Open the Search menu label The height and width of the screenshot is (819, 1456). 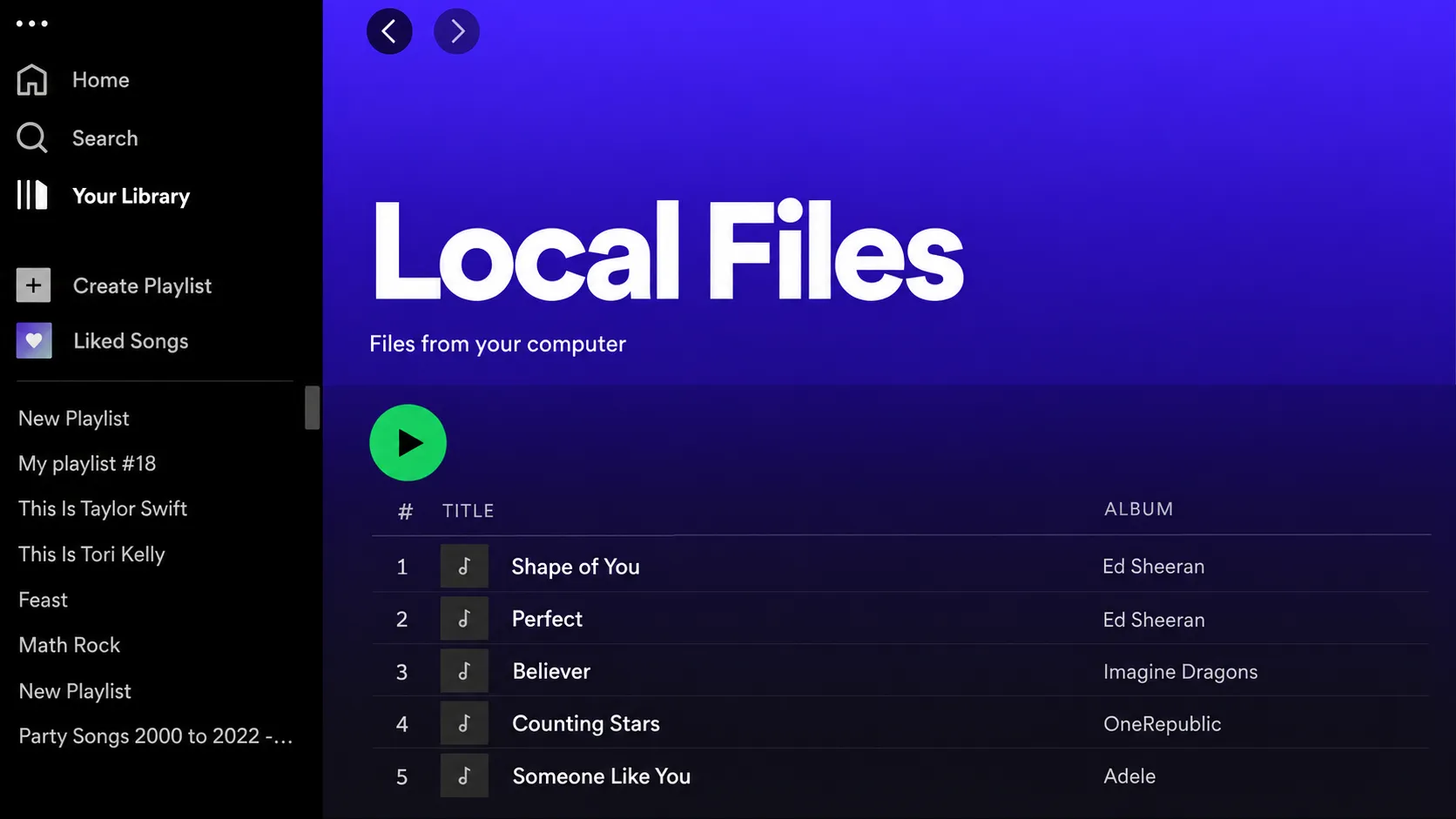pos(105,138)
